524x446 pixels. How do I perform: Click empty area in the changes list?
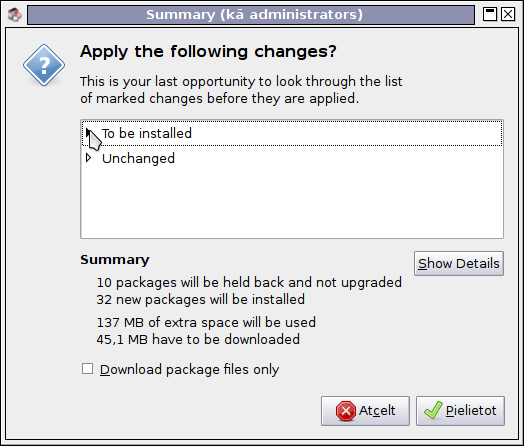coord(292,204)
